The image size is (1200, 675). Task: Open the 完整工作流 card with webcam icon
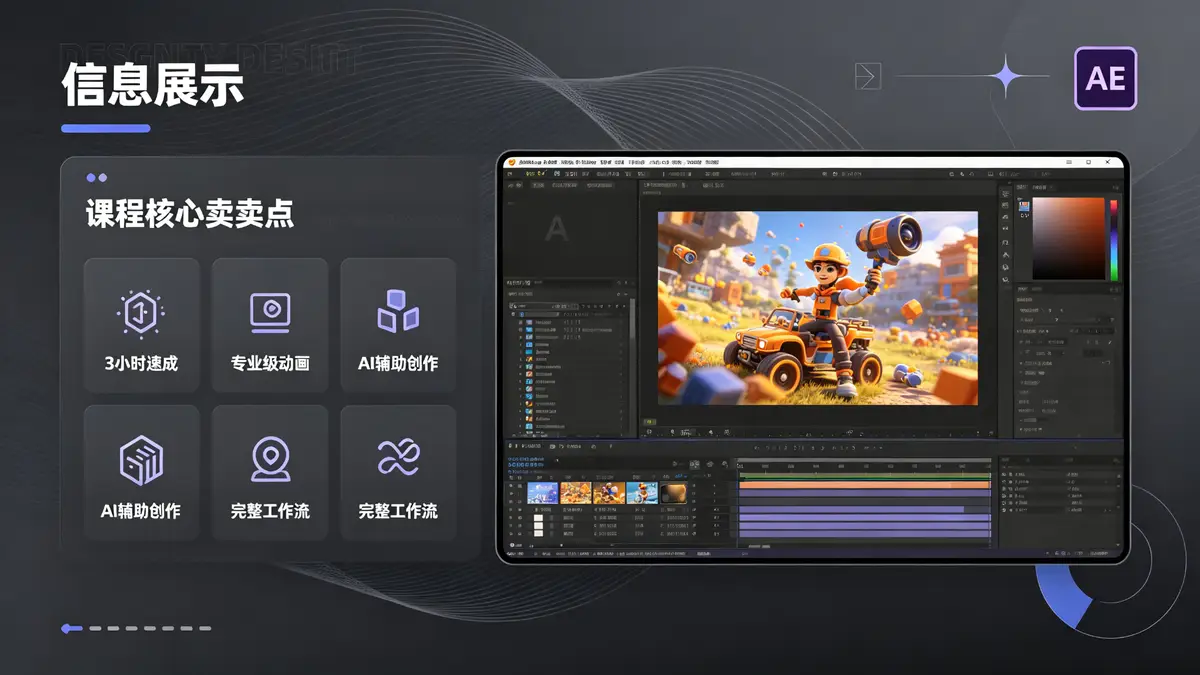click(270, 473)
